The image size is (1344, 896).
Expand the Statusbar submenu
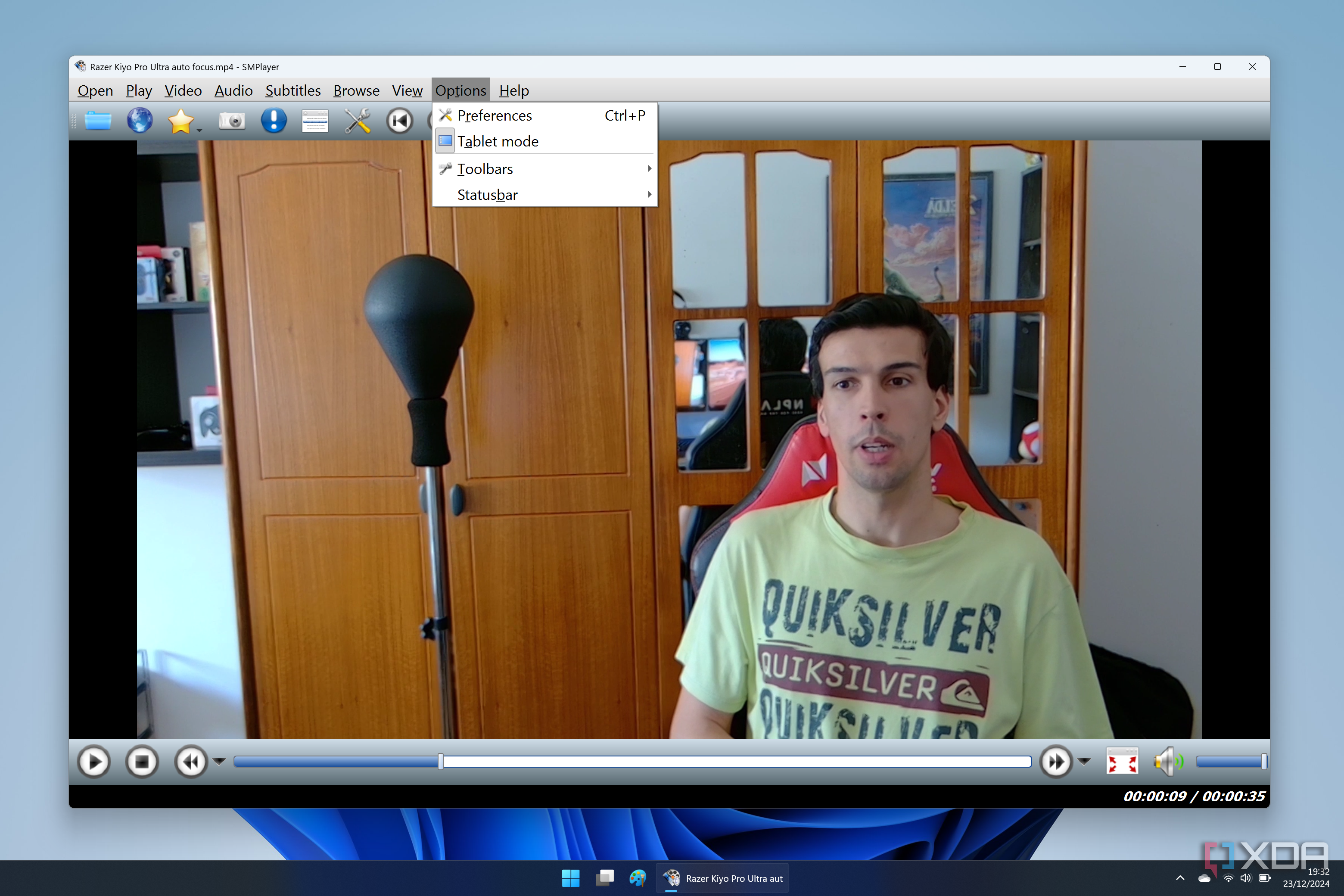[544, 195]
